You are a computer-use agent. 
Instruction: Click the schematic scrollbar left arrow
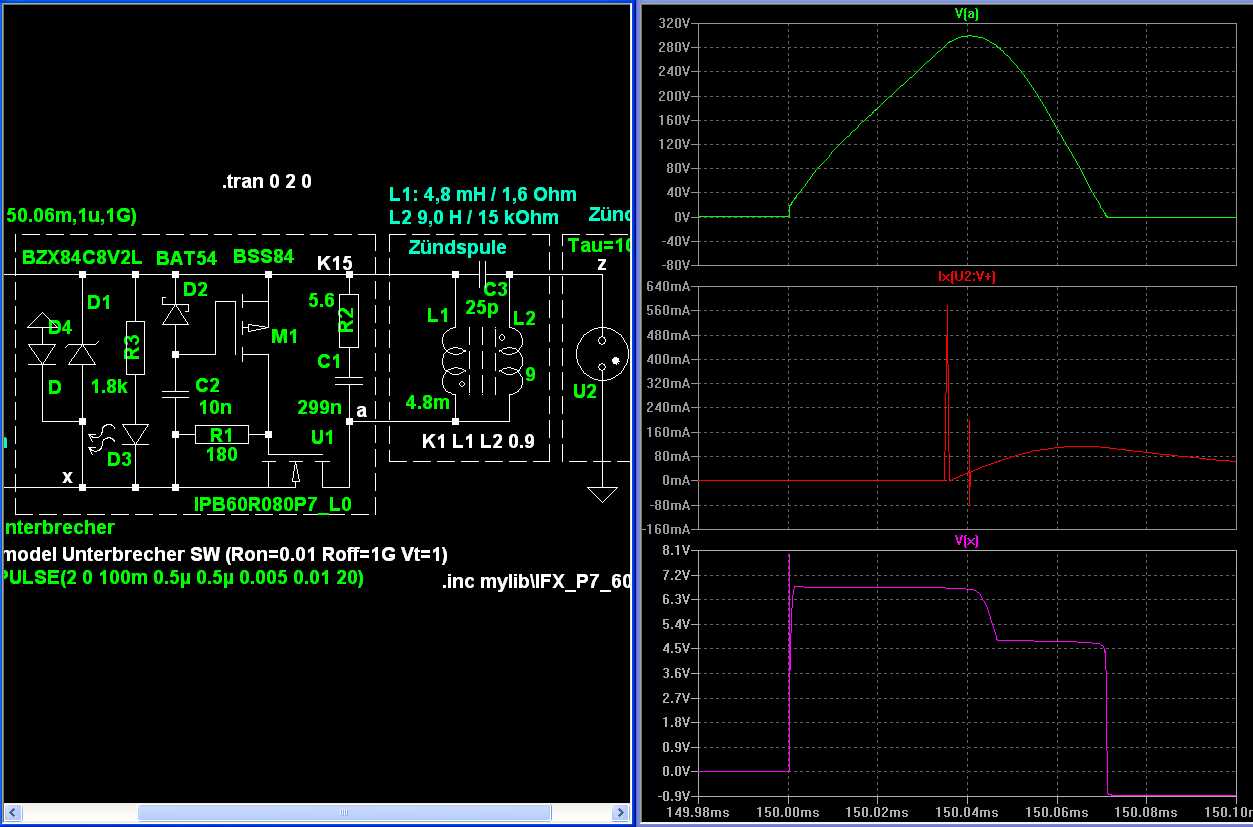pyautogui.click(x=13, y=811)
